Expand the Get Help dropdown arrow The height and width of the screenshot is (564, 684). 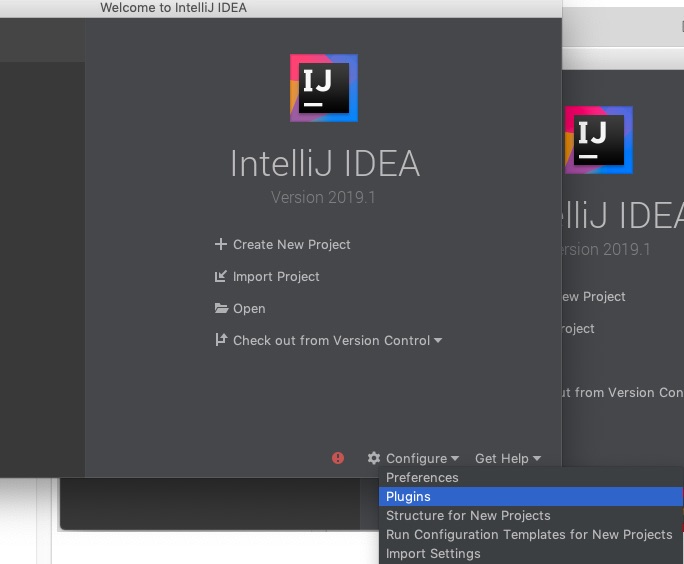537,458
